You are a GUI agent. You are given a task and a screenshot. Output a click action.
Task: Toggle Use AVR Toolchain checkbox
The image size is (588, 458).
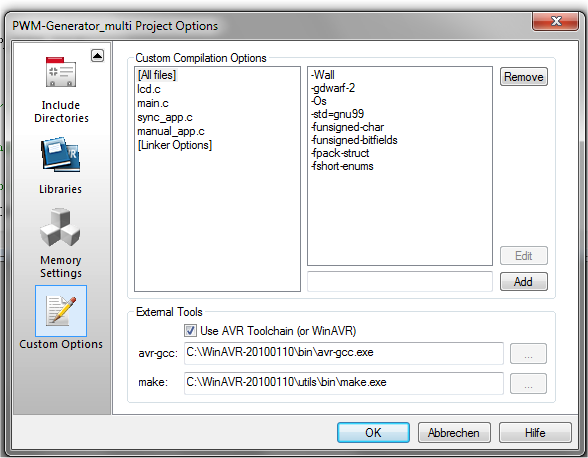pyautogui.click(x=190, y=330)
